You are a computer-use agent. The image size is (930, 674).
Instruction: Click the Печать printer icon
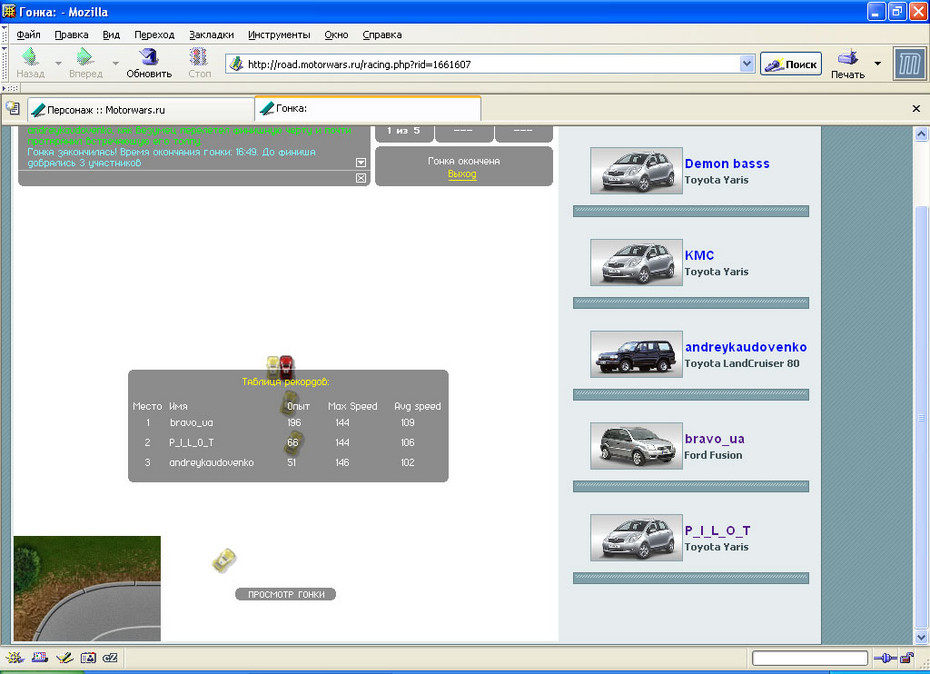[848, 58]
